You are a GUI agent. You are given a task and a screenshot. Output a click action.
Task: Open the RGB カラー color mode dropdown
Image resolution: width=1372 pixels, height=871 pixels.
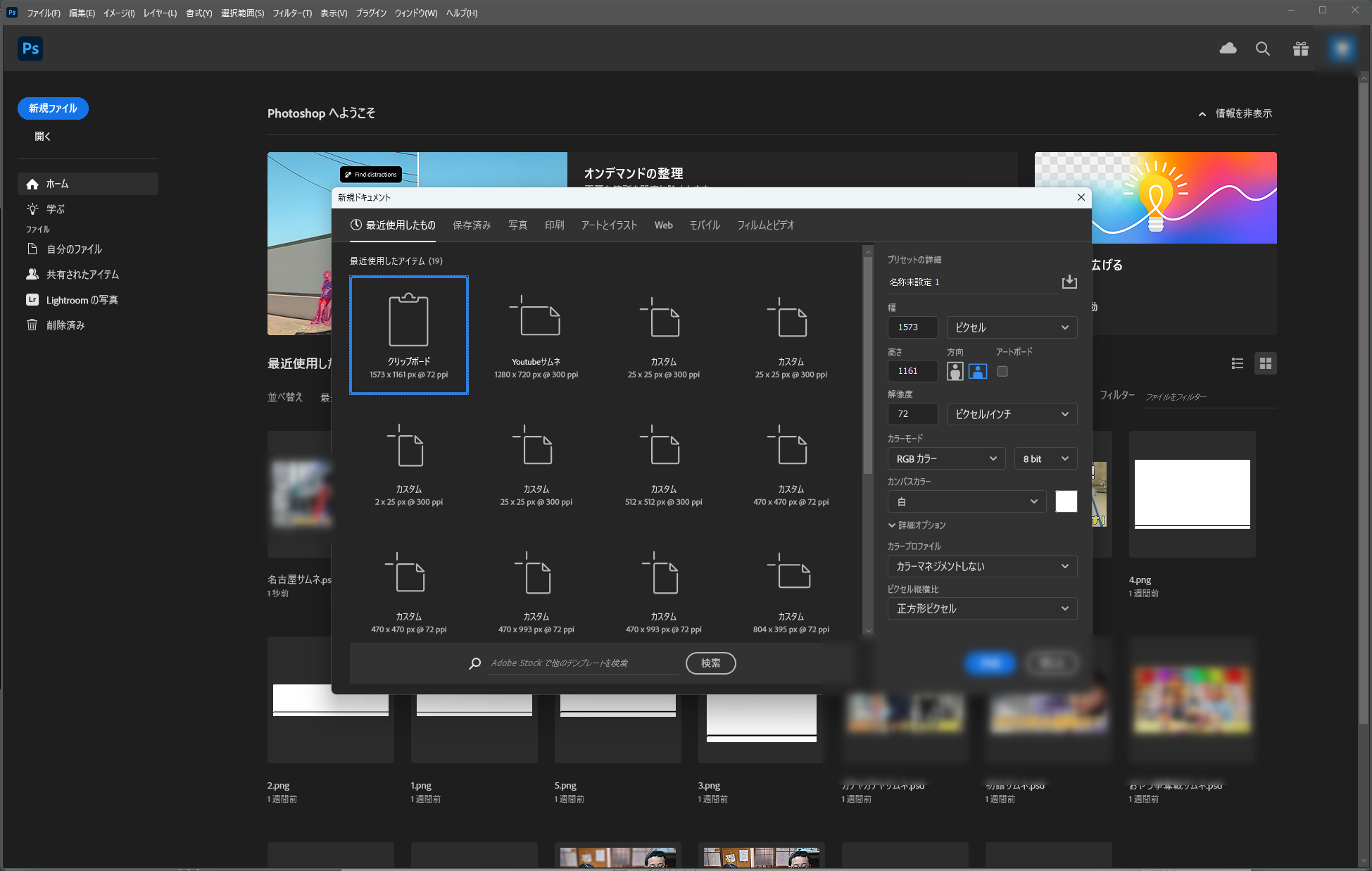tap(946, 458)
